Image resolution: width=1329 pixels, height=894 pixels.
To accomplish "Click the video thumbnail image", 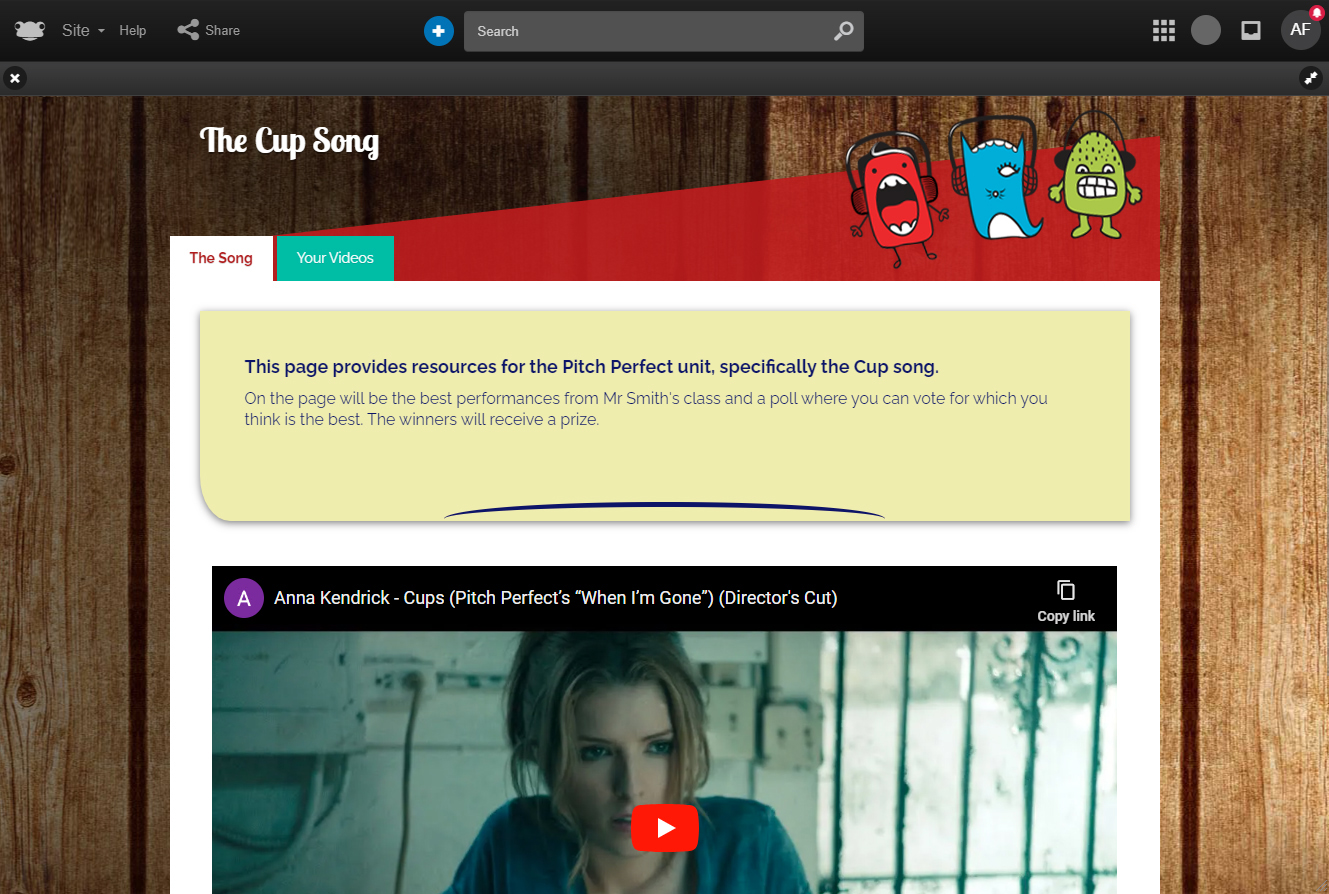I will [x=664, y=762].
